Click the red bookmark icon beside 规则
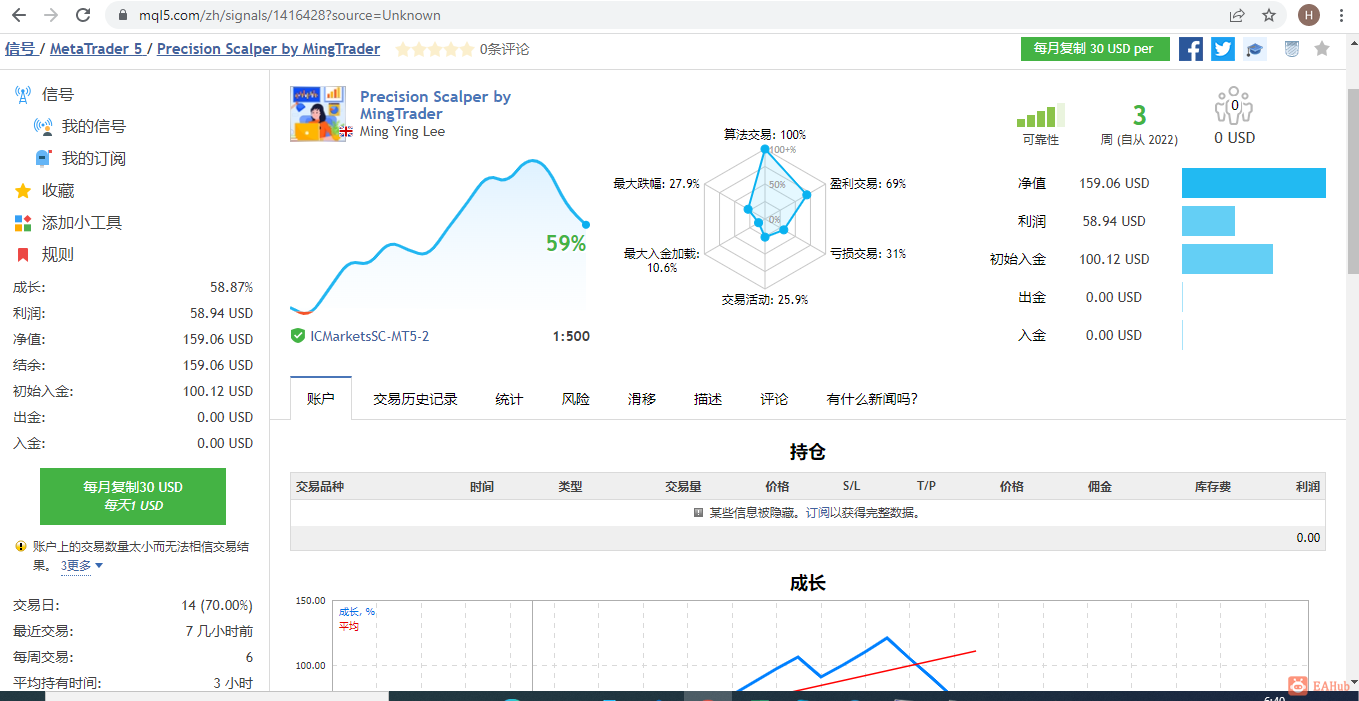This screenshot has height=701, width=1359. (23, 255)
